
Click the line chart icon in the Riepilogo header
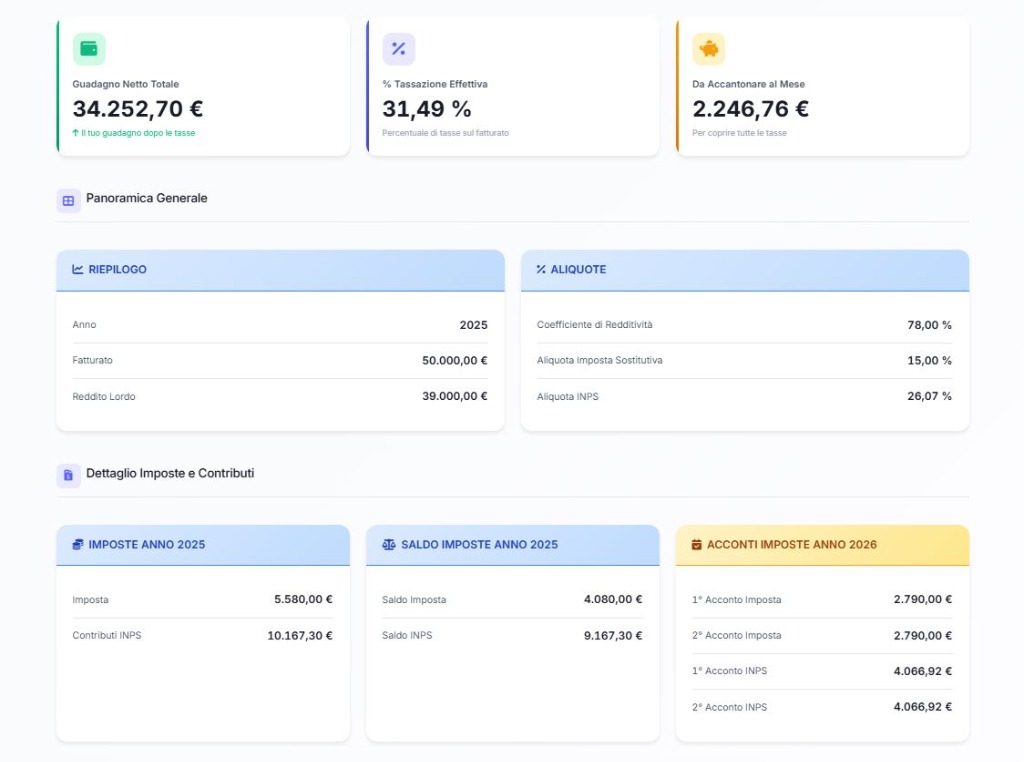pos(78,269)
